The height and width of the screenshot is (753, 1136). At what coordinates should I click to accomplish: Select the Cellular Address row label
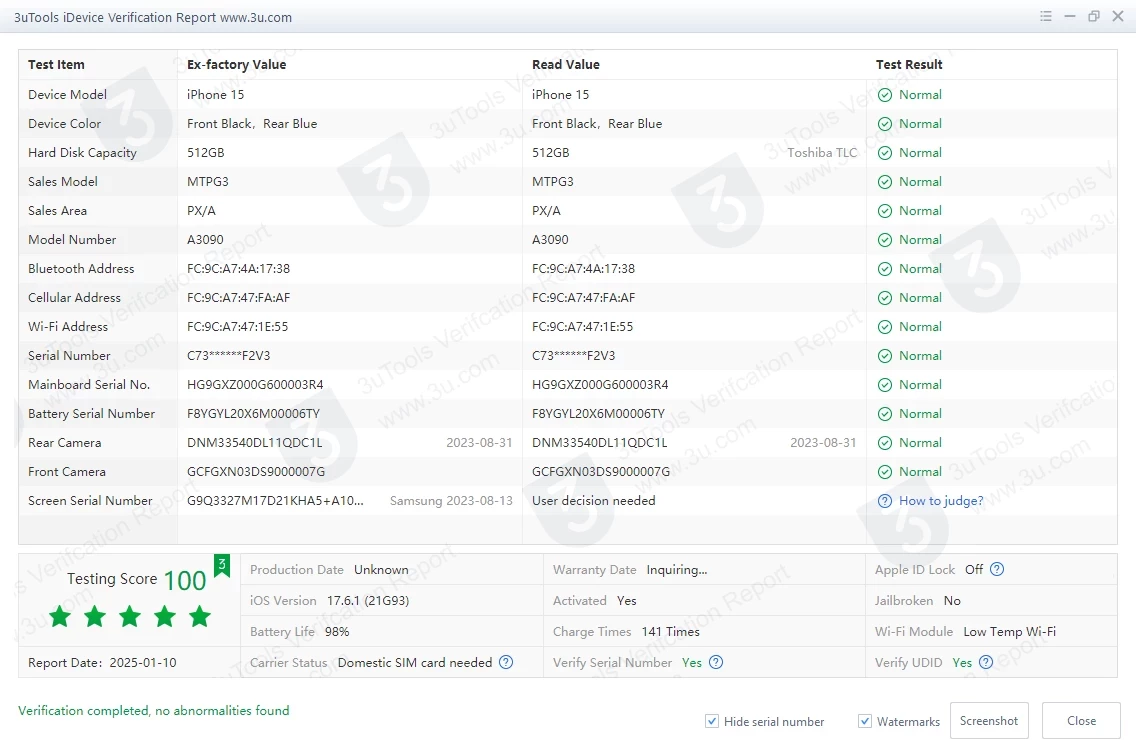(x=75, y=298)
